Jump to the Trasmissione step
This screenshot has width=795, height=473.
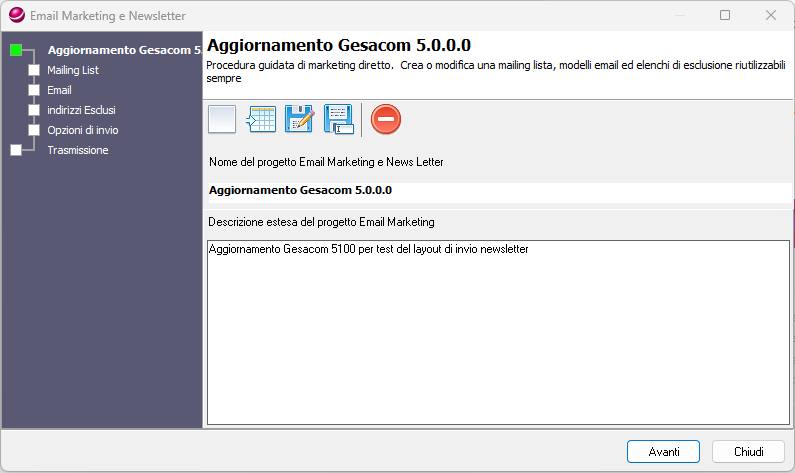click(78, 150)
